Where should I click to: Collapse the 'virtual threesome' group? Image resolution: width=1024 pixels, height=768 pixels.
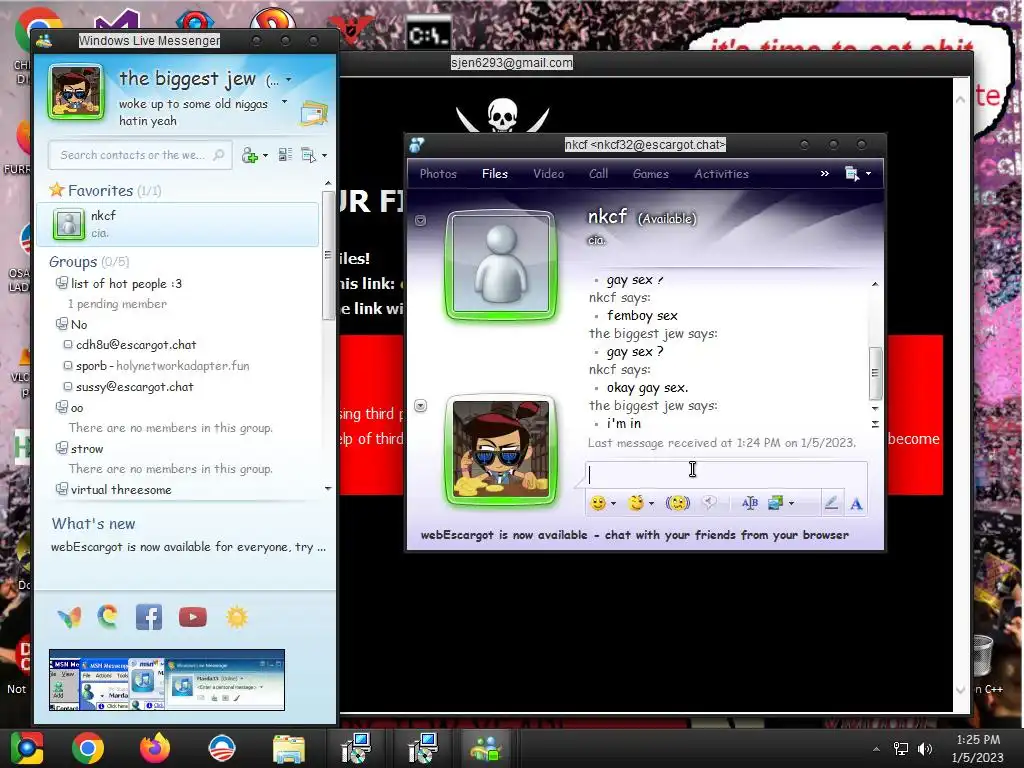[61, 488]
